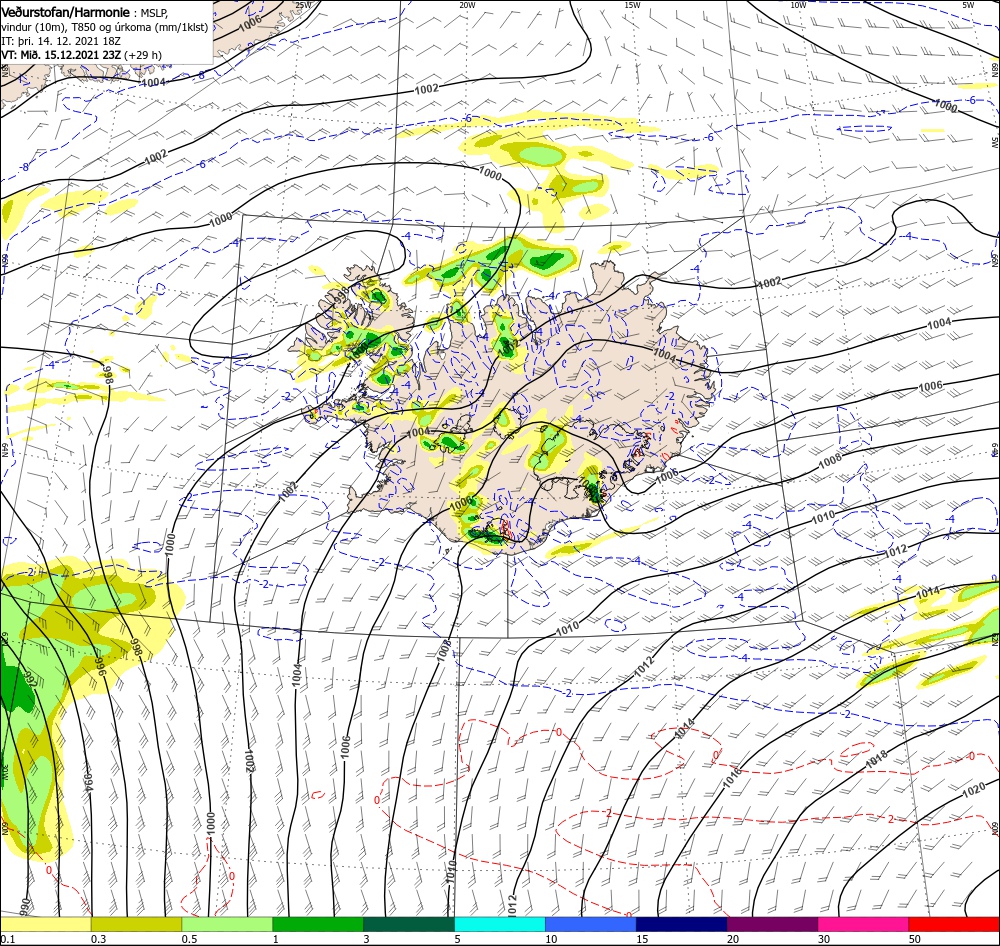
Task: Select the dark green 3–5 legend color
Action: tap(409, 924)
